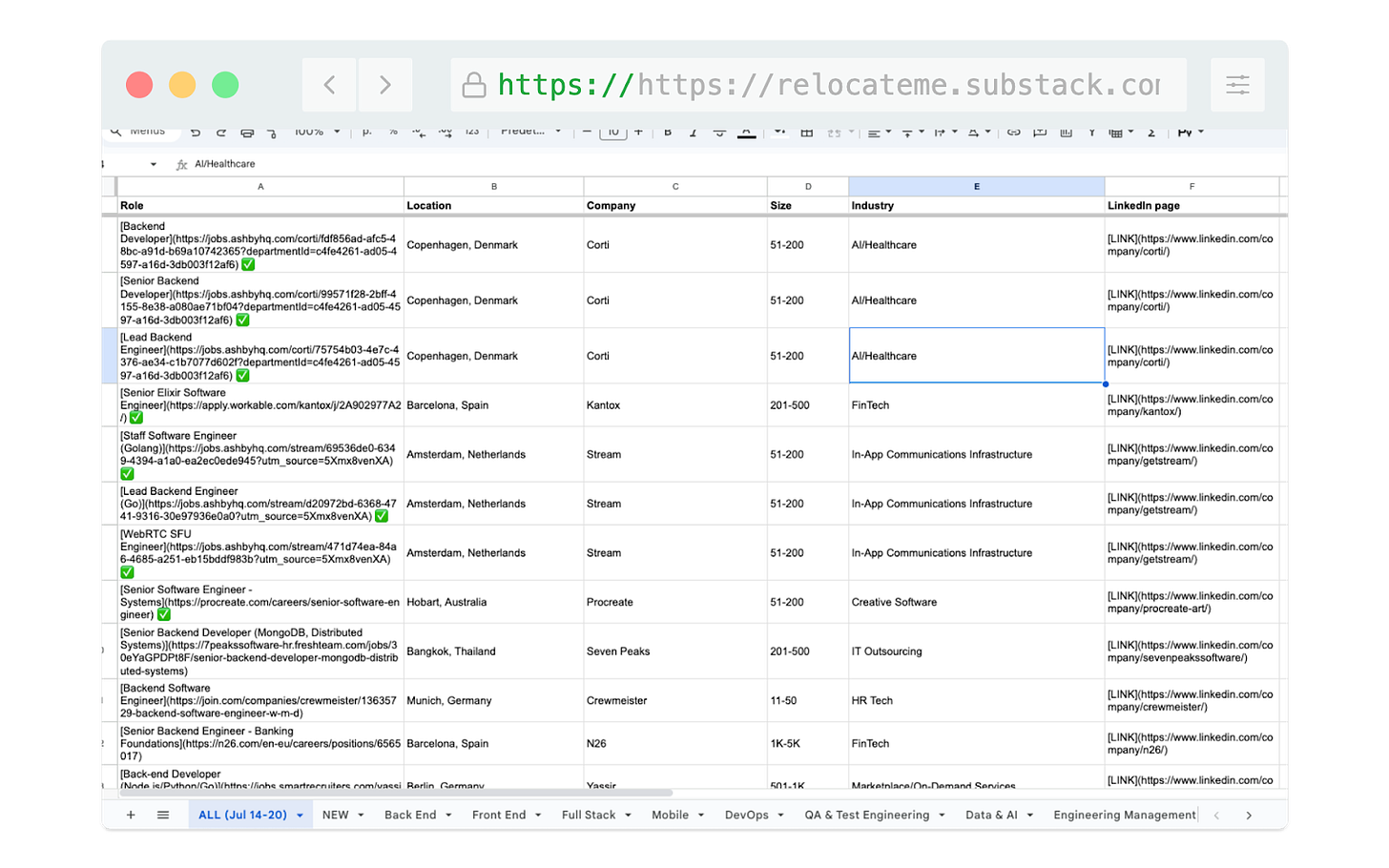Open the Data & AI tab dropdown arrow
Screen dimensions: 1389x868
(1030, 816)
